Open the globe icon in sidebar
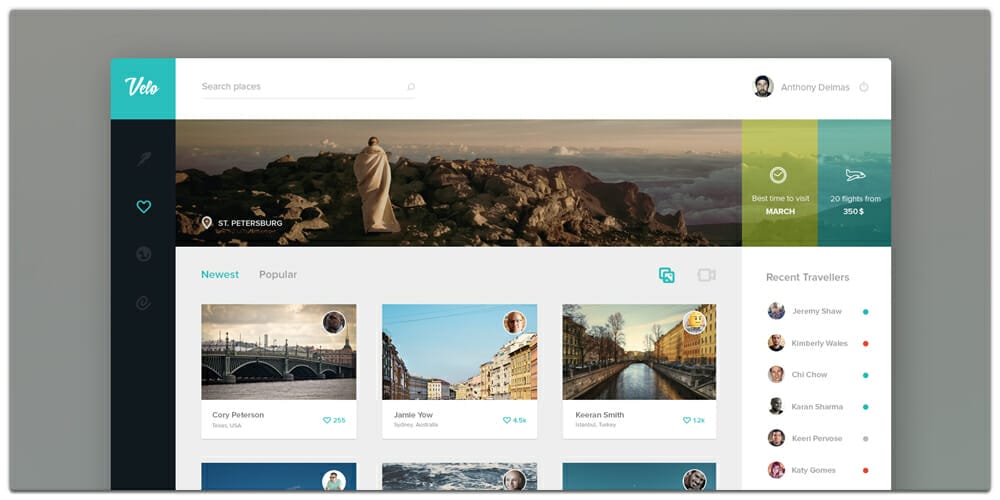 tap(143, 254)
